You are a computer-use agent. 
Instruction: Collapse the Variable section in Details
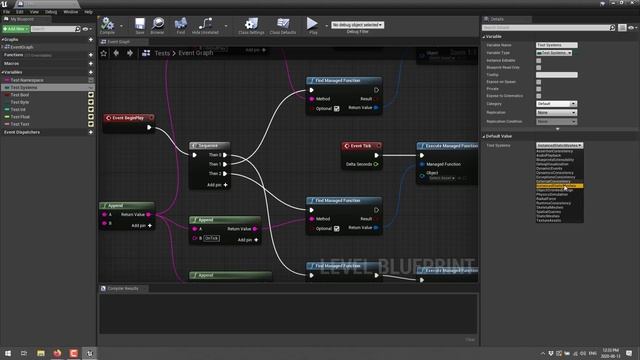(x=484, y=37)
